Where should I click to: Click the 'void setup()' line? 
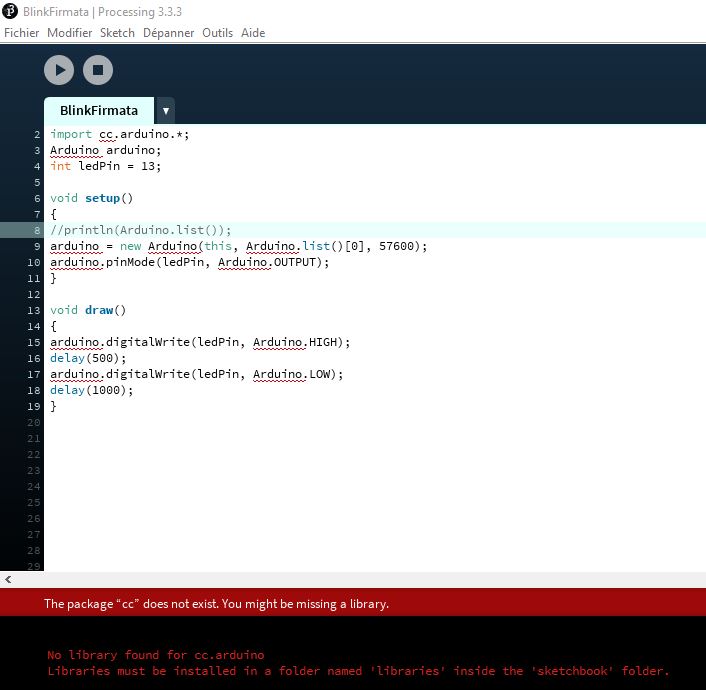click(x=91, y=198)
